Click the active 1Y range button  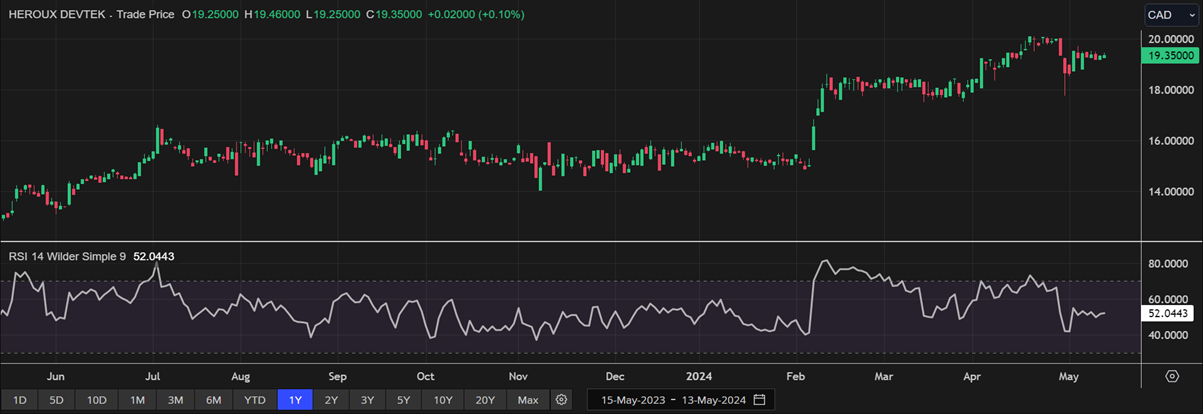295,400
